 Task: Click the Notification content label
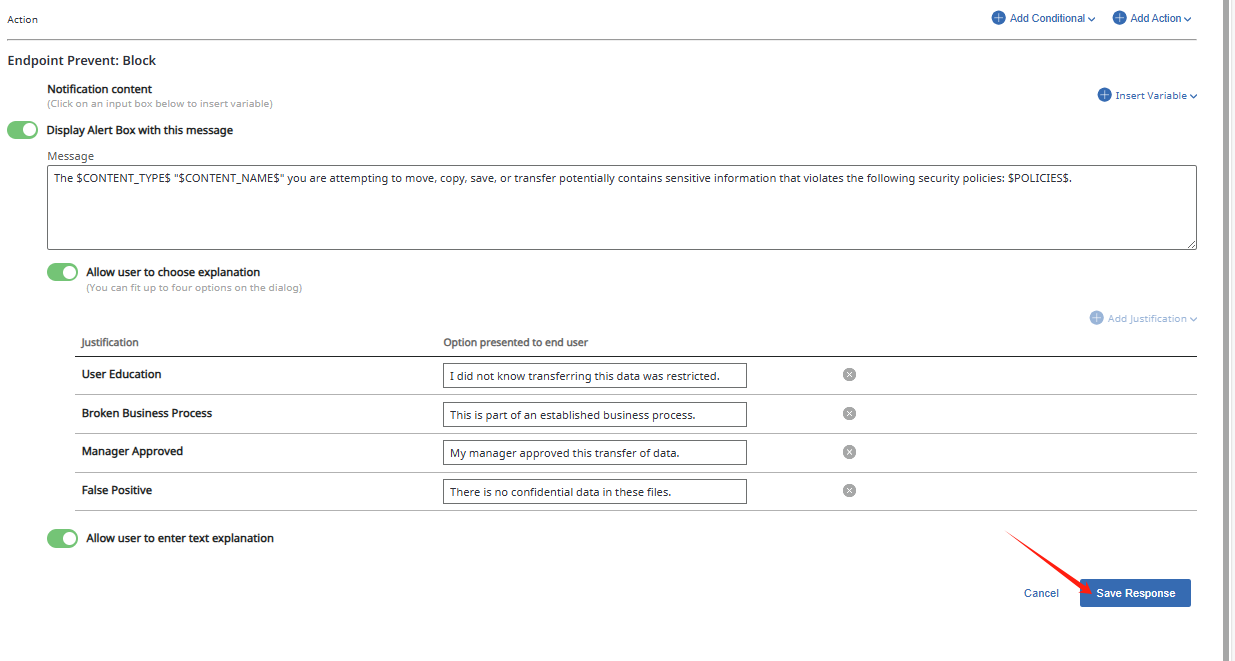[100, 89]
